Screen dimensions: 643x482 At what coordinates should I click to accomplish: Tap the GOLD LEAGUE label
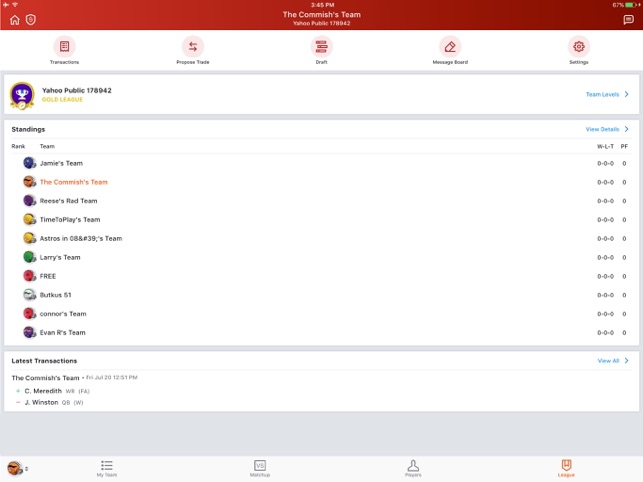[x=62, y=100]
